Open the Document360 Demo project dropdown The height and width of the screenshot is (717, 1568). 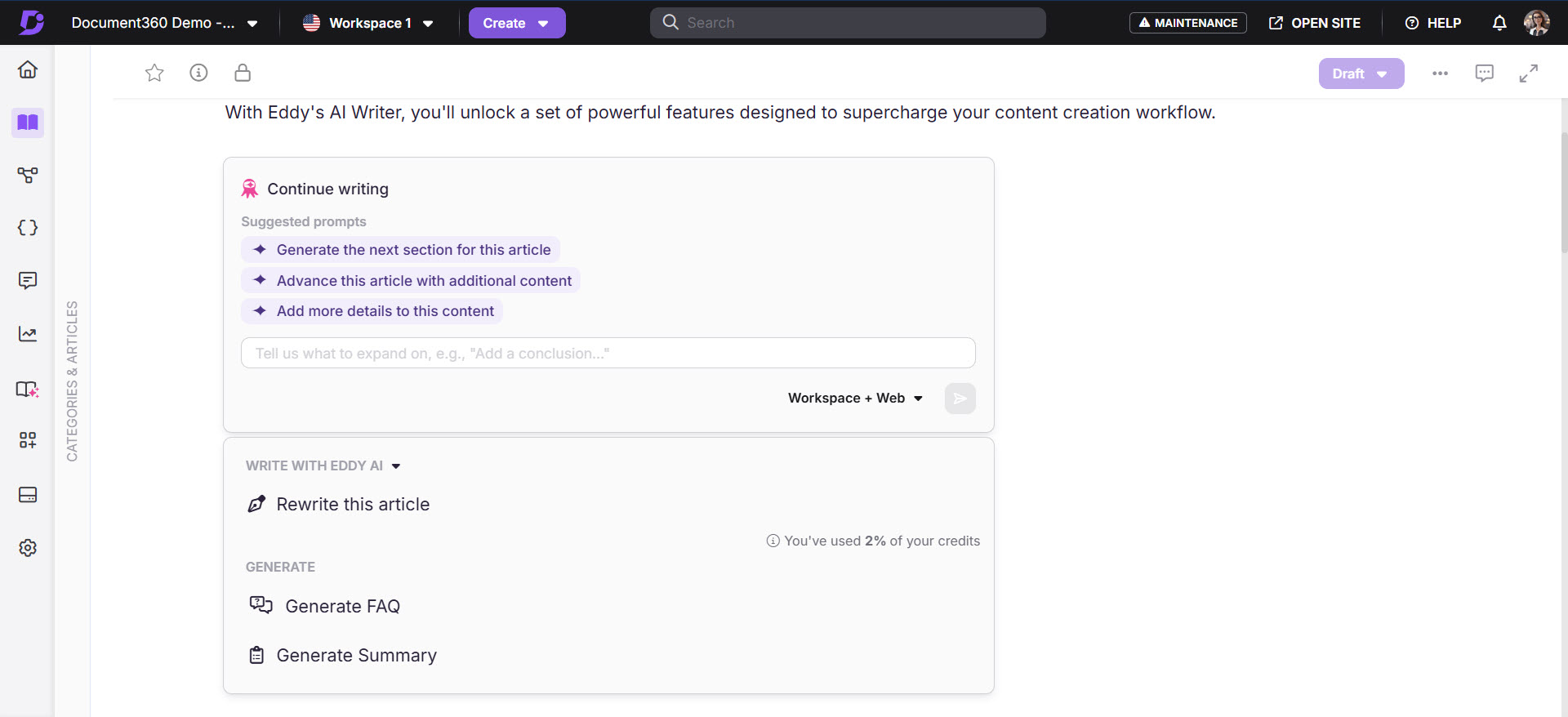165,23
